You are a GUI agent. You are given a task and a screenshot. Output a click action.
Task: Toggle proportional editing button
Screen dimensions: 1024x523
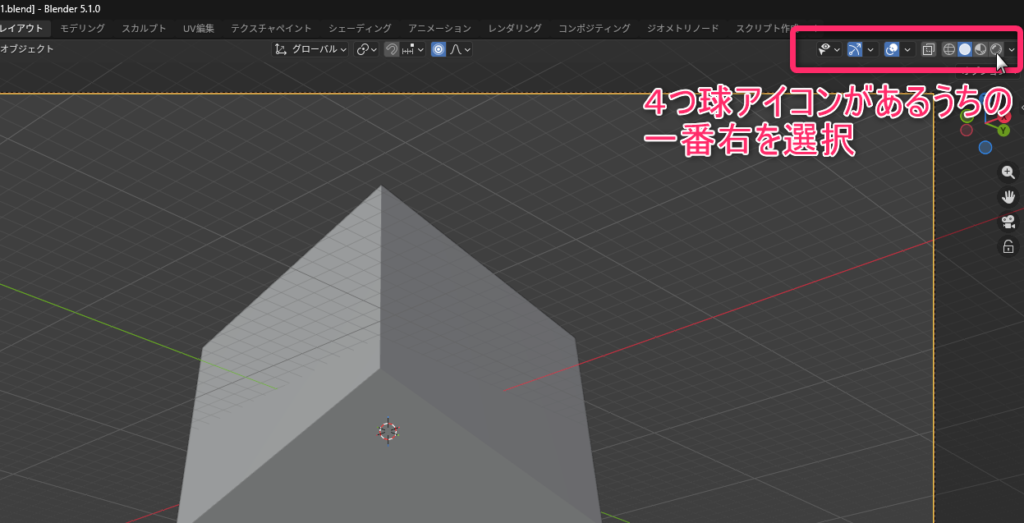[x=438, y=49]
